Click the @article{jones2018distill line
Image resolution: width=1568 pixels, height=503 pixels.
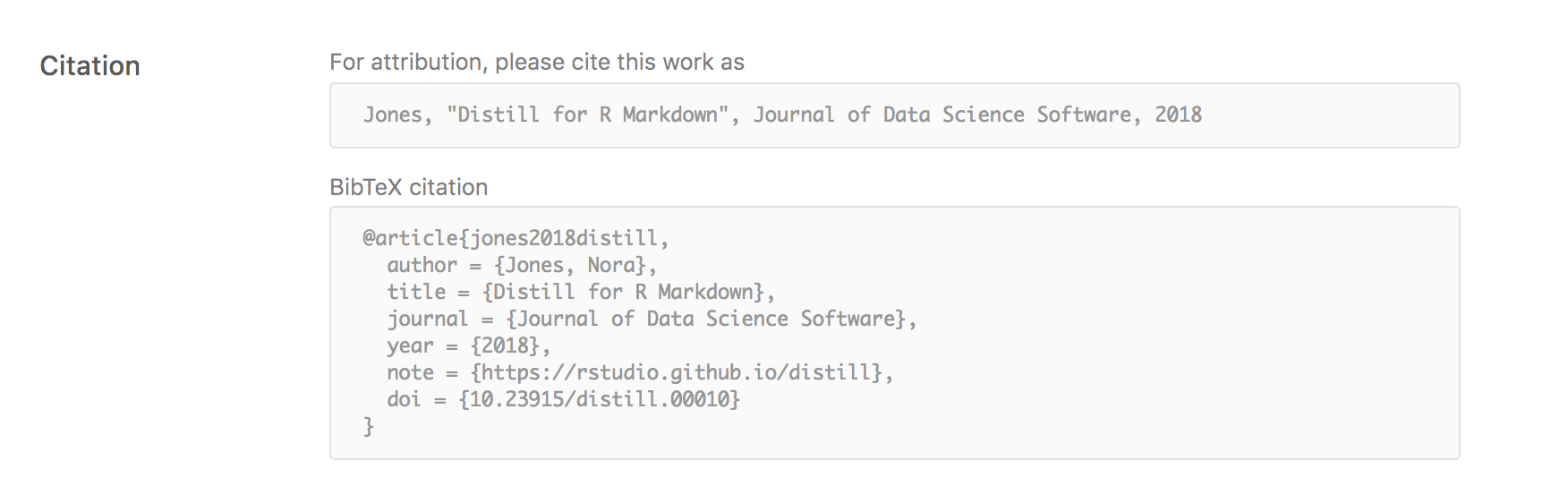pyautogui.click(x=515, y=238)
